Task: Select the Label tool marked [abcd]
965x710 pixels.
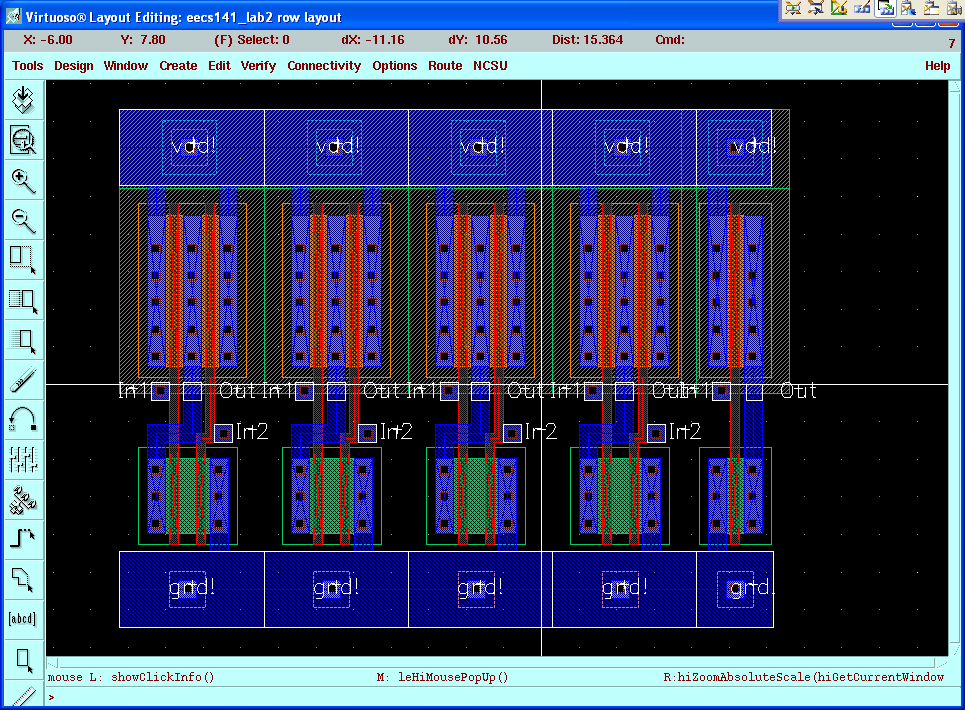Action: (23, 618)
